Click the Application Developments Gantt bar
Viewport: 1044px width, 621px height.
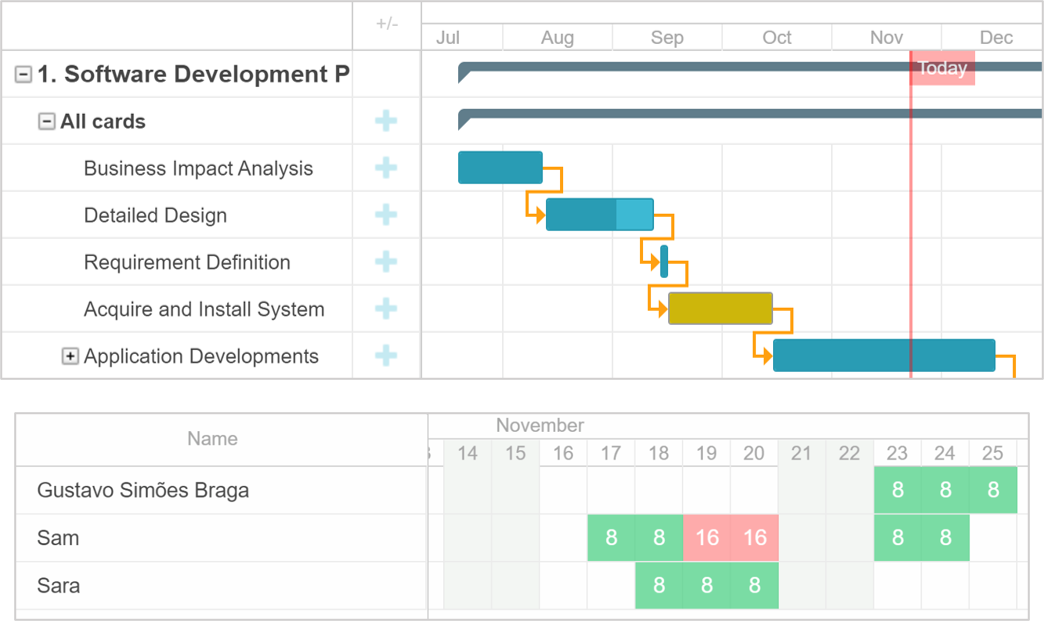click(x=884, y=356)
